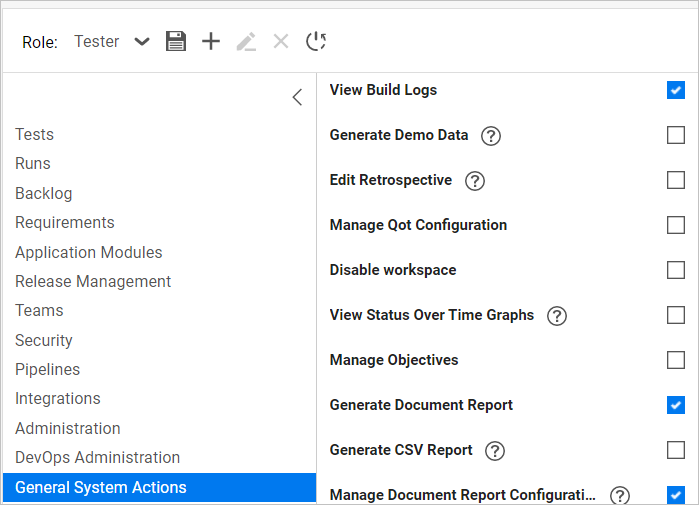
Task: Click the save role floppy disk icon
Action: point(176,41)
